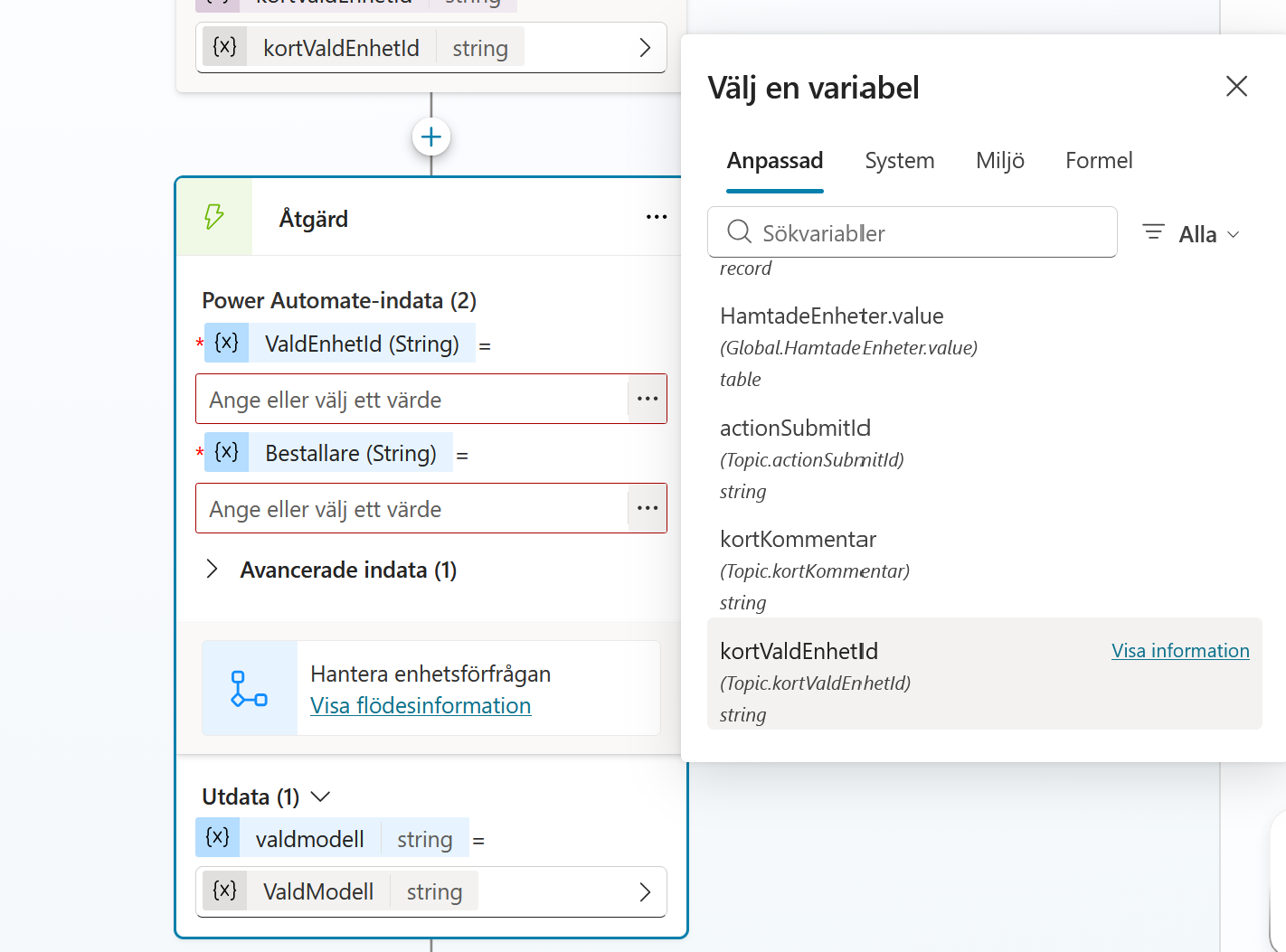
Task: Close the Välj en variabel panel
Action: point(1236,86)
